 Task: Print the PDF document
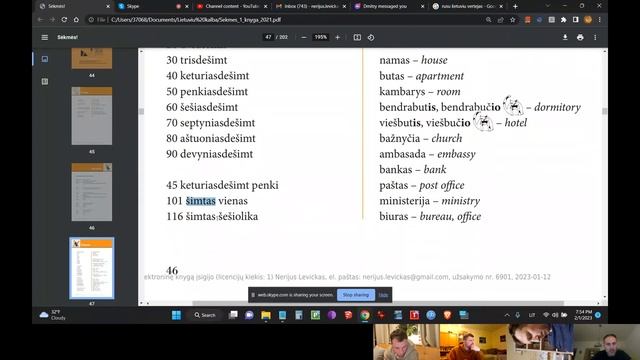pyautogui.click(x=580, y=37)
